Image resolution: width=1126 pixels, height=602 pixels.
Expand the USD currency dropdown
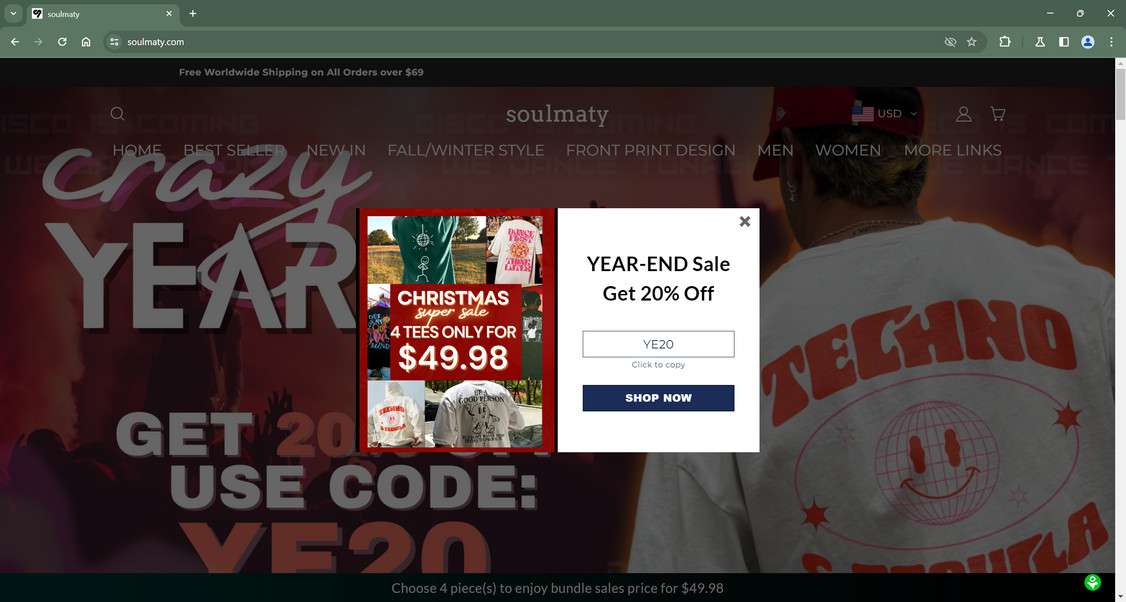pos(885,114)
